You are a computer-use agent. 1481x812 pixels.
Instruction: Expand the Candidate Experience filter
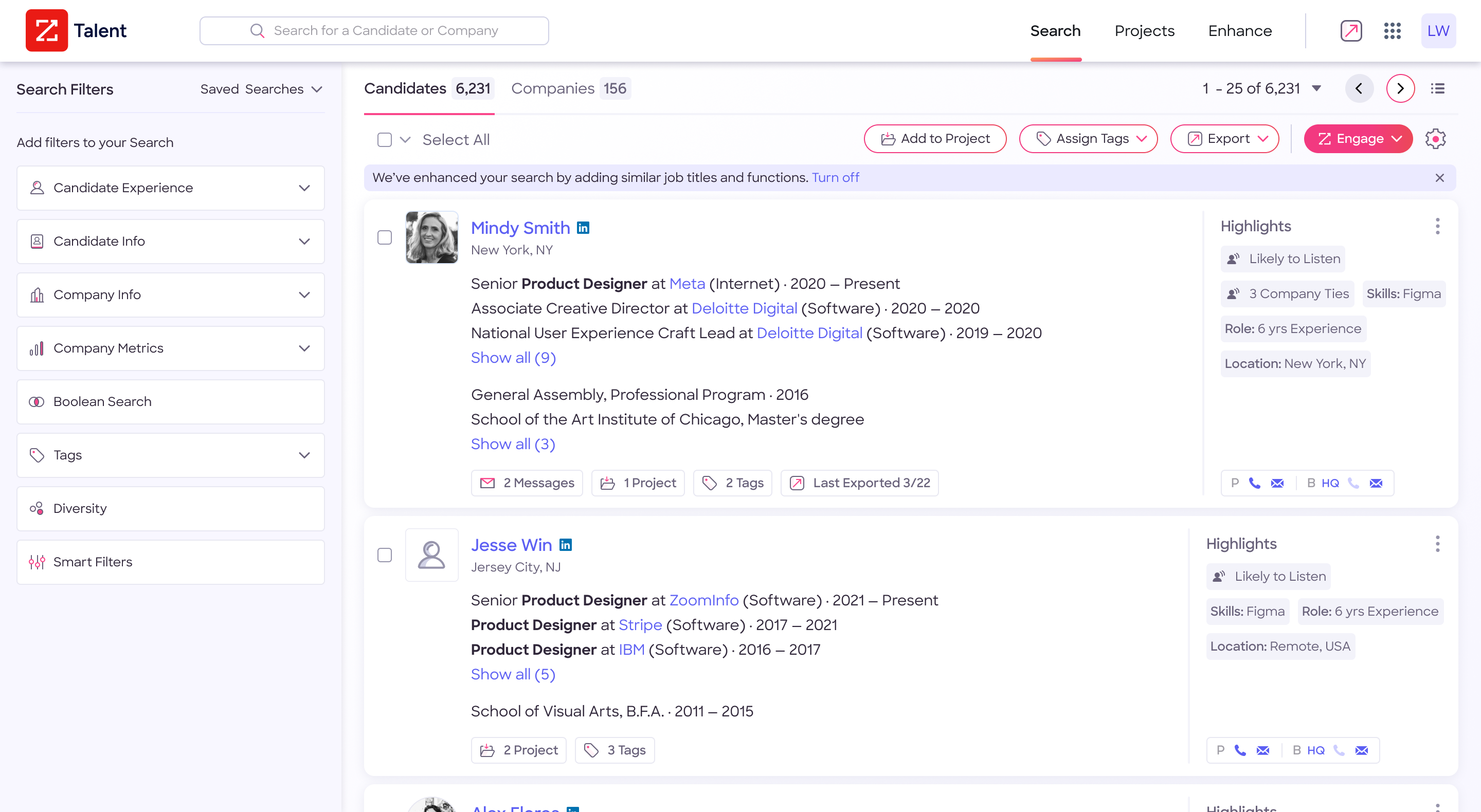tap(170, 188)
